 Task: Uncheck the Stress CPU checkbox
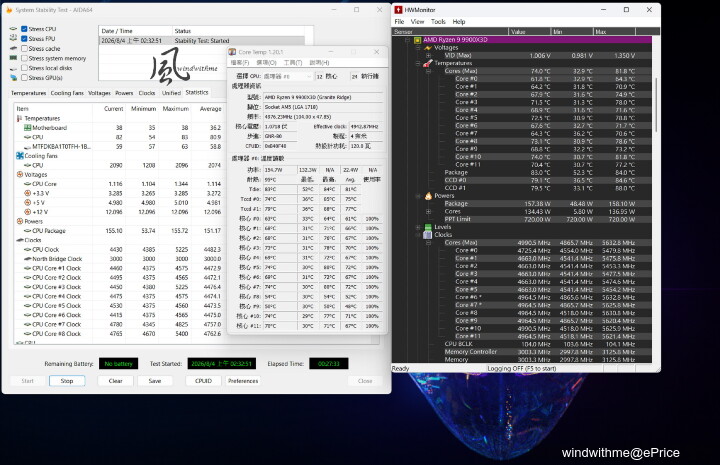click(24, 29)
